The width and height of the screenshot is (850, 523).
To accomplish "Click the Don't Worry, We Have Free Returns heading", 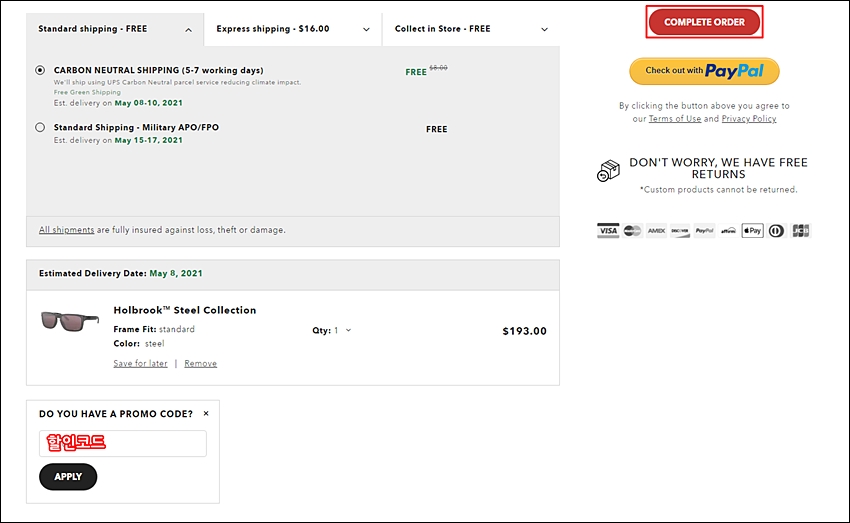I will [x=718, y=168].
